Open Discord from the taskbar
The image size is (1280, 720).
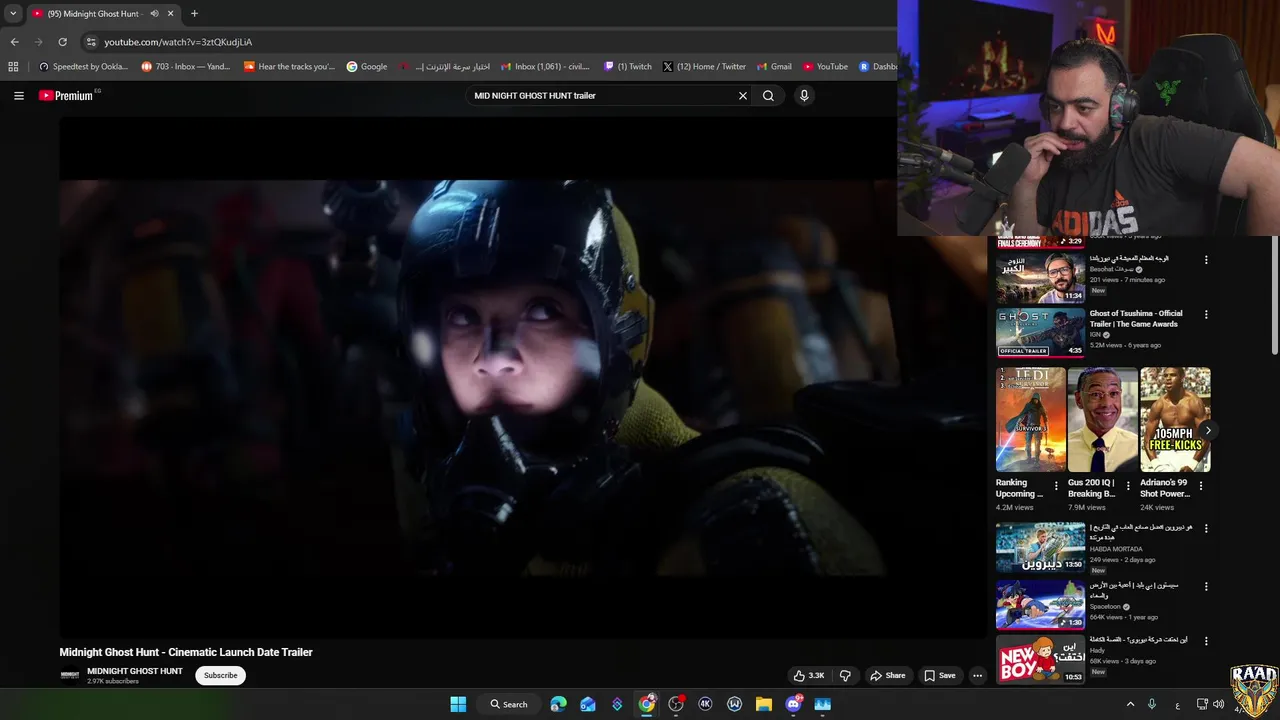click(x=794, y=704)
